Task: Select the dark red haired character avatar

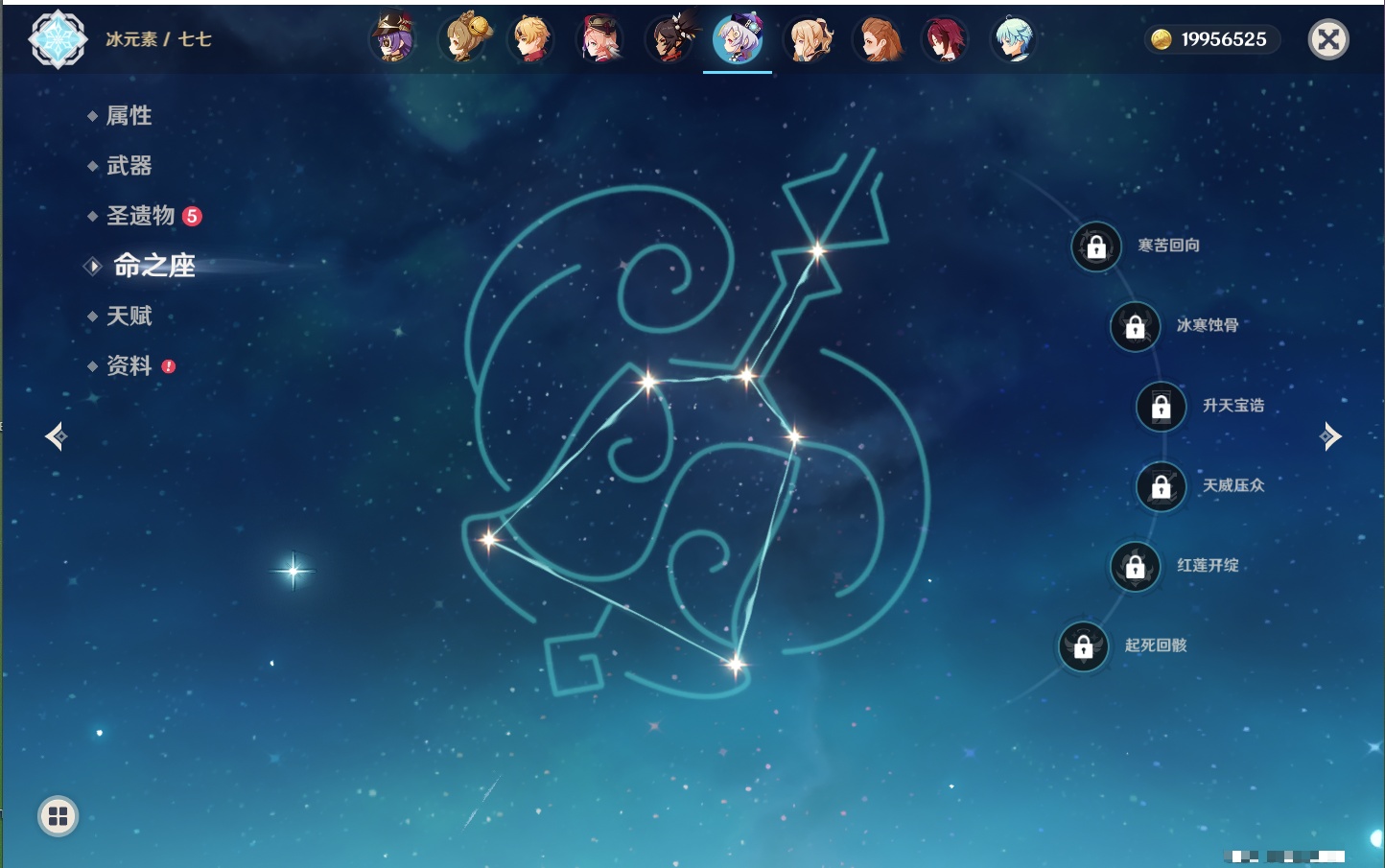Action: click(x=945, y=39)
